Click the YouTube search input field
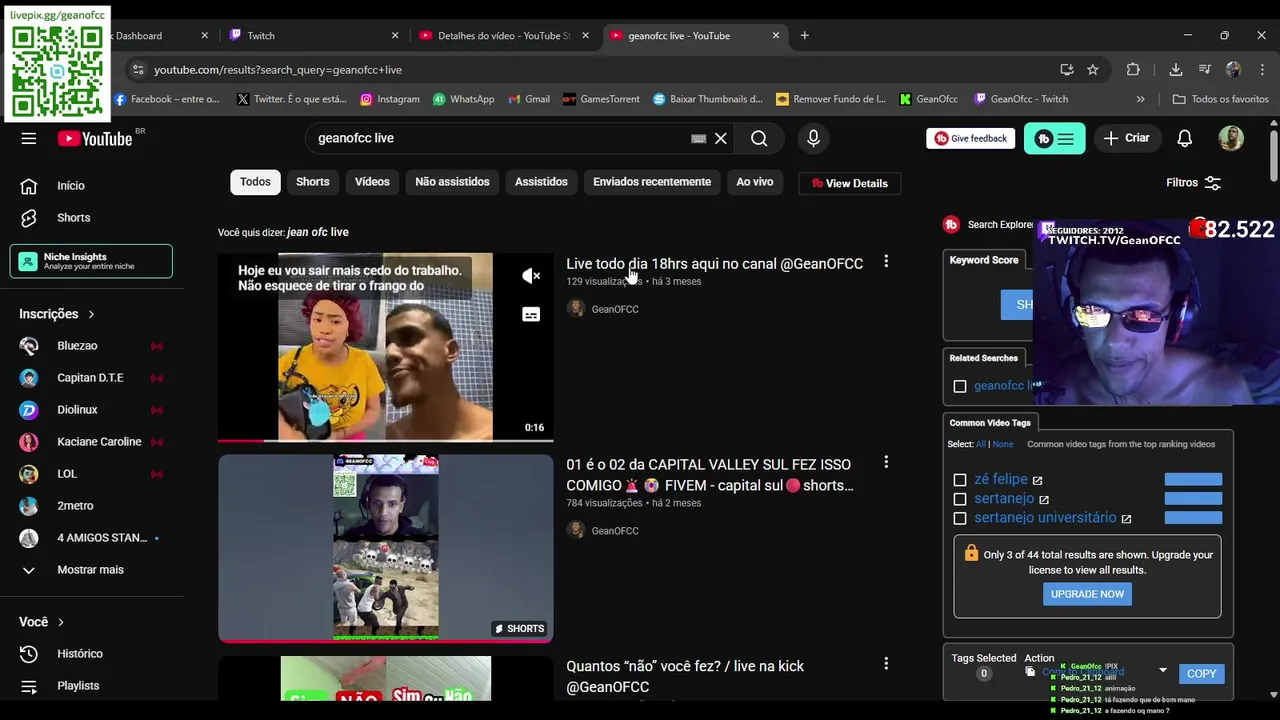The image size is (1280, 720). tap(500, 138)
